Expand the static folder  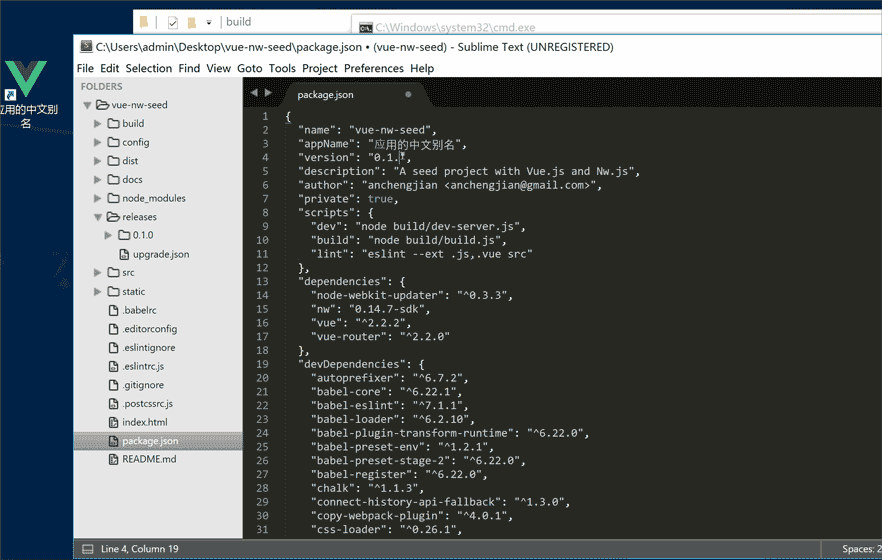pos(97,291)
